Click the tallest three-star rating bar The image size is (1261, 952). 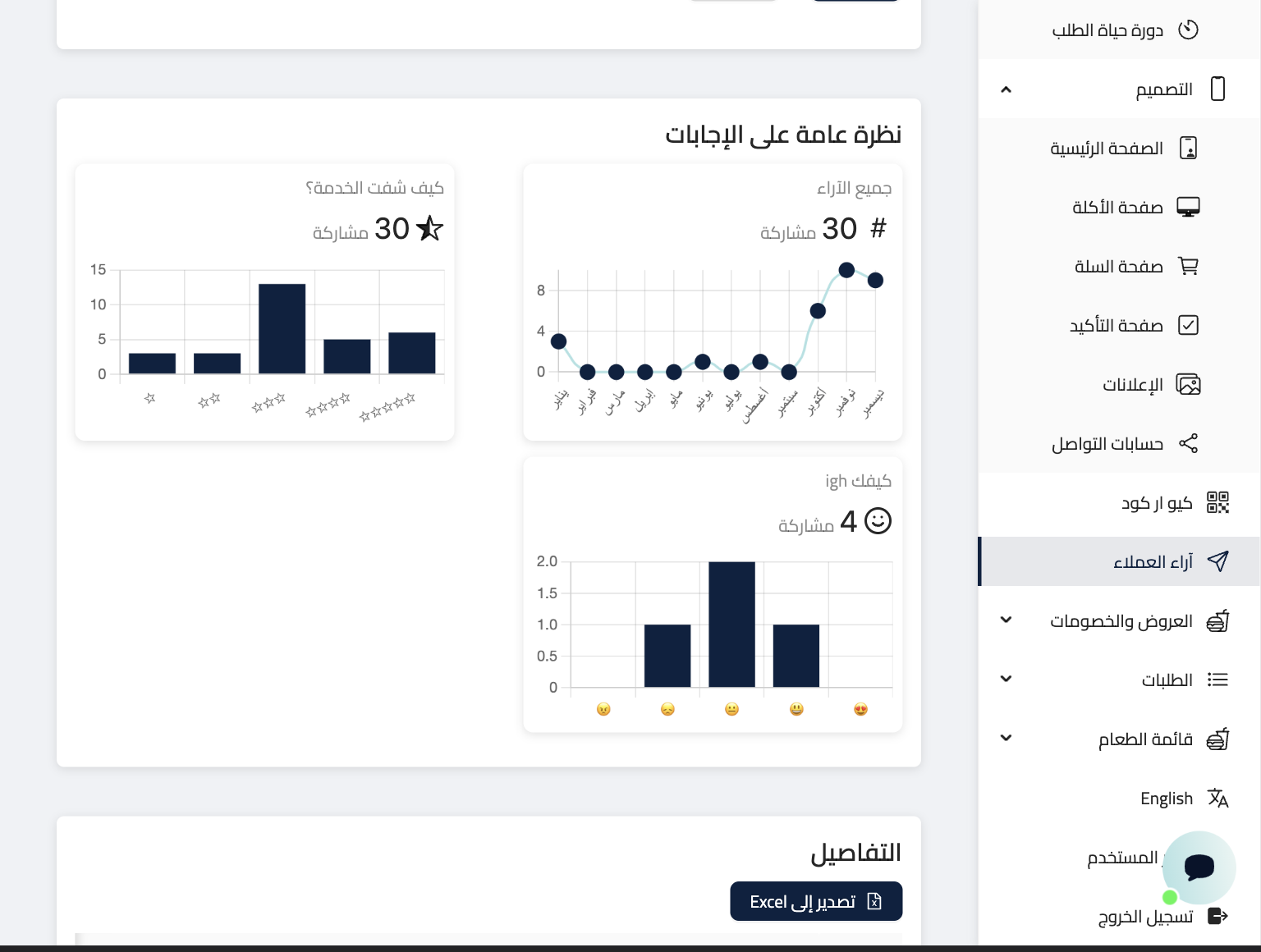tap(282, 328)
